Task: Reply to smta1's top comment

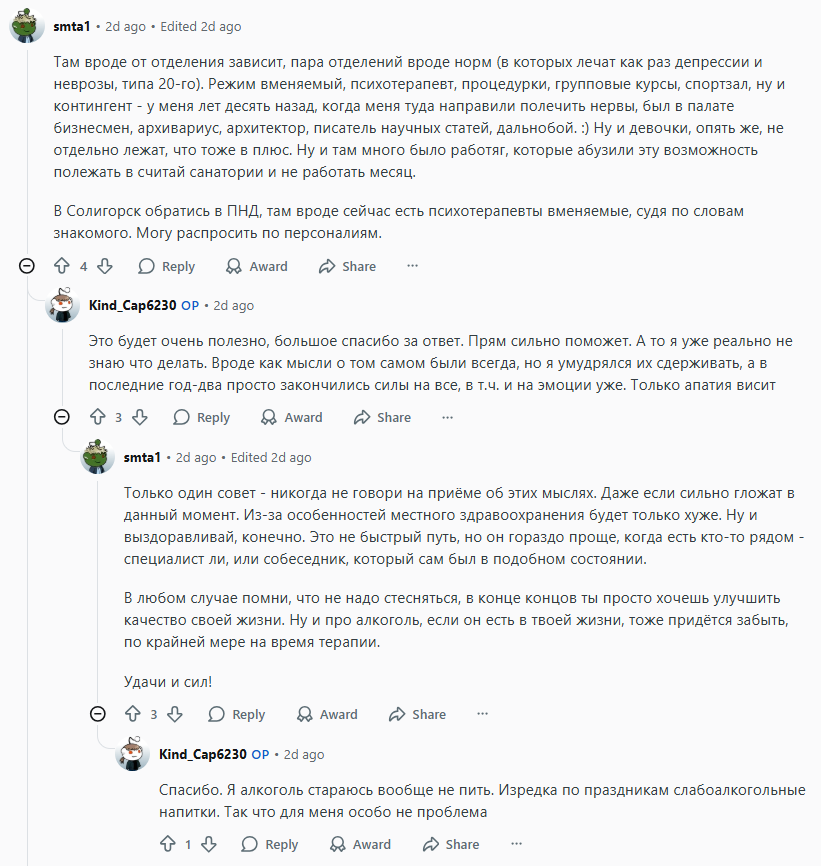Action: (166, 266)
